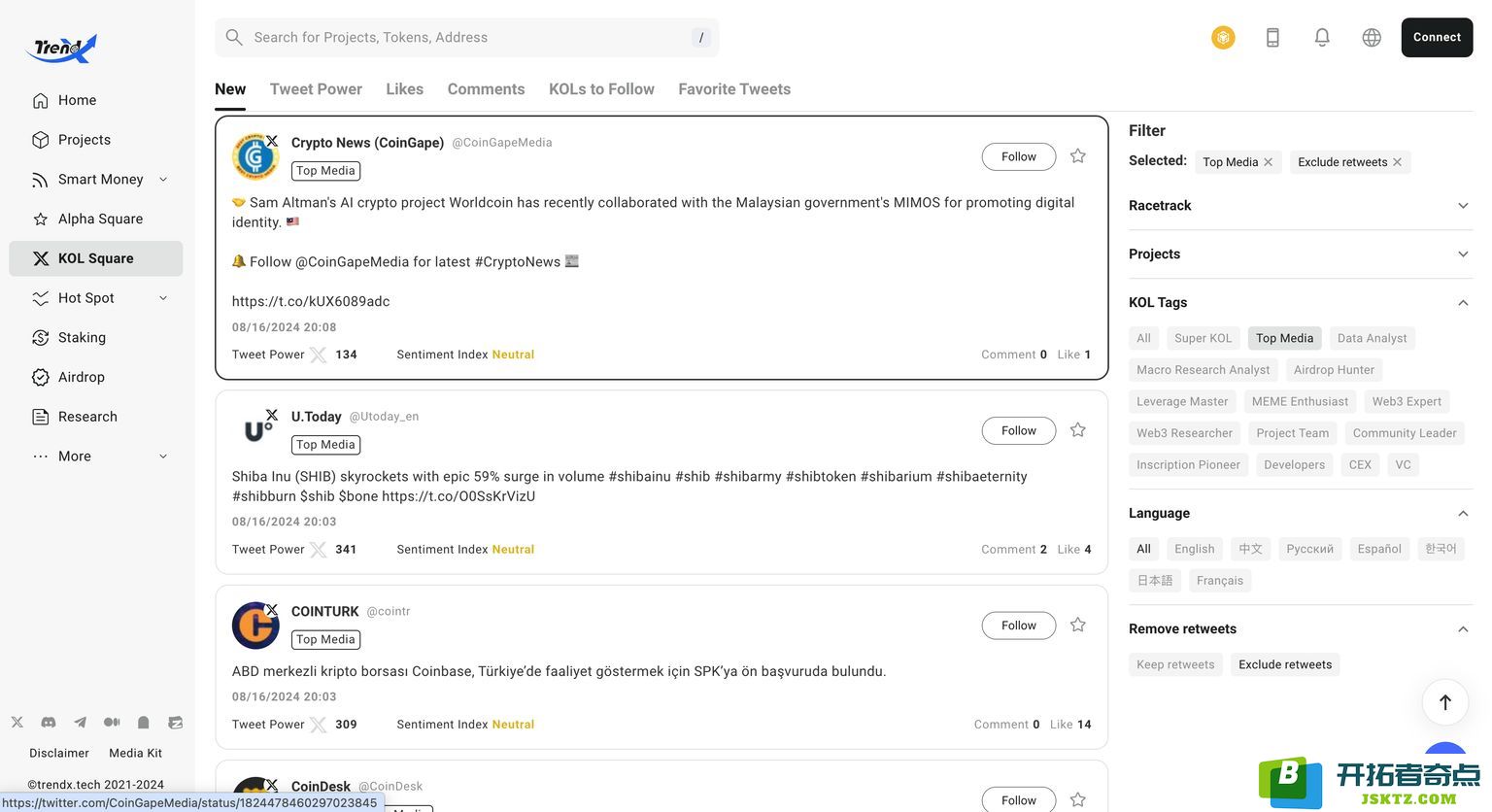Toggle the Community Leader tag filter

1405,433
